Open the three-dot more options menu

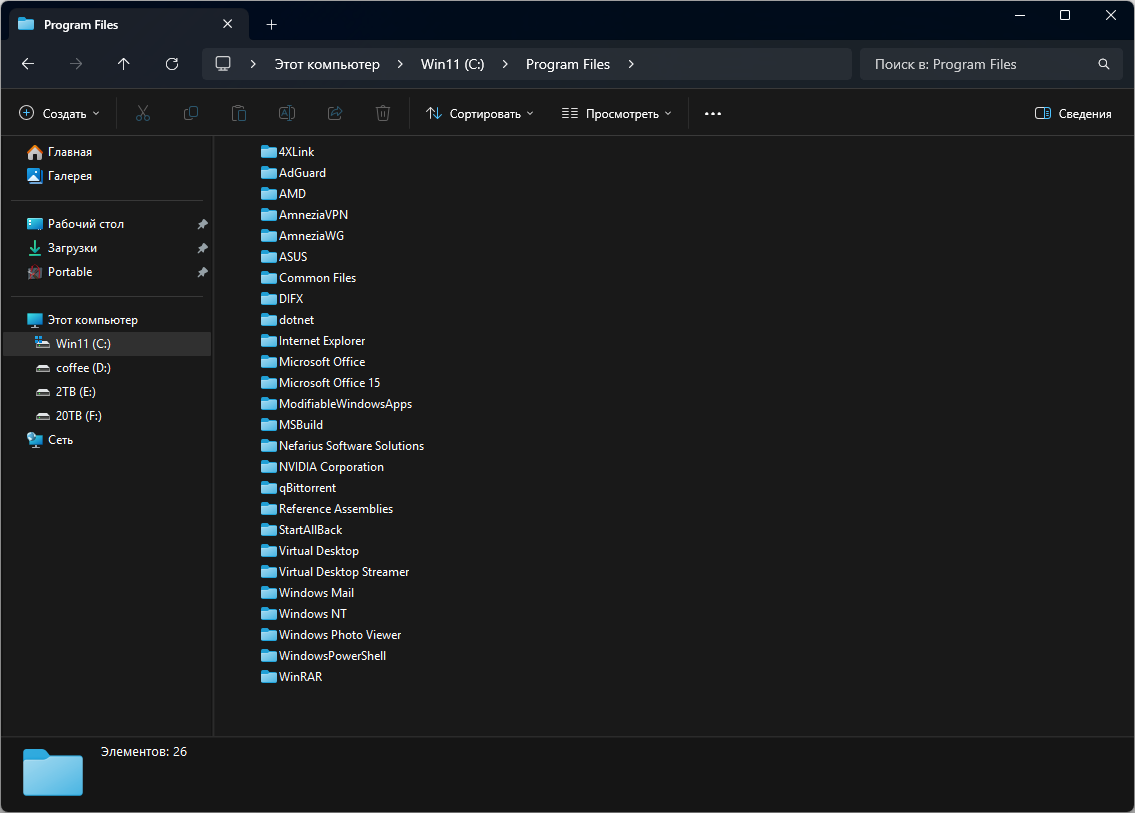point(713,114)
